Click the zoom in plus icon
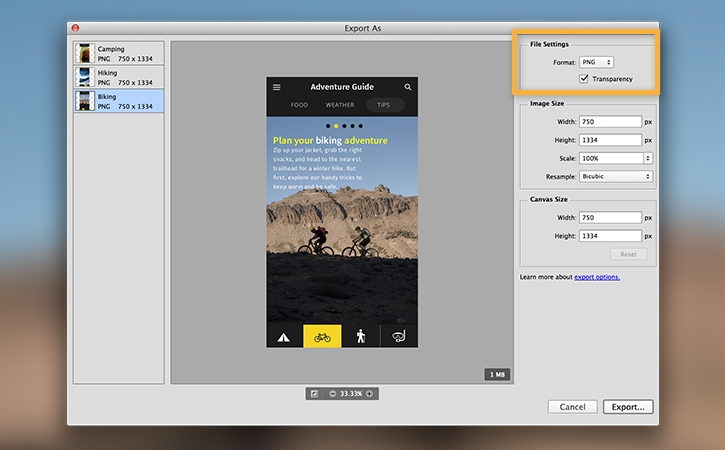 [x=370, y=393]
